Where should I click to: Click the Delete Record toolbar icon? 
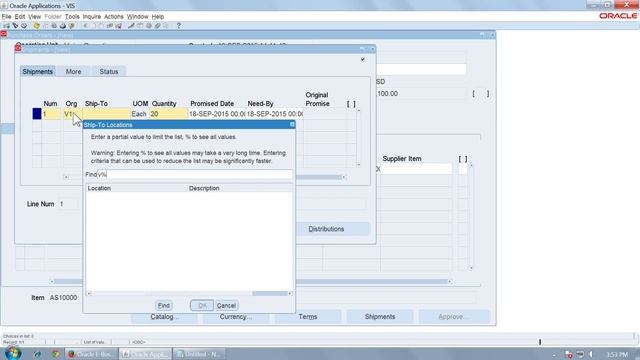click(119, 26)
